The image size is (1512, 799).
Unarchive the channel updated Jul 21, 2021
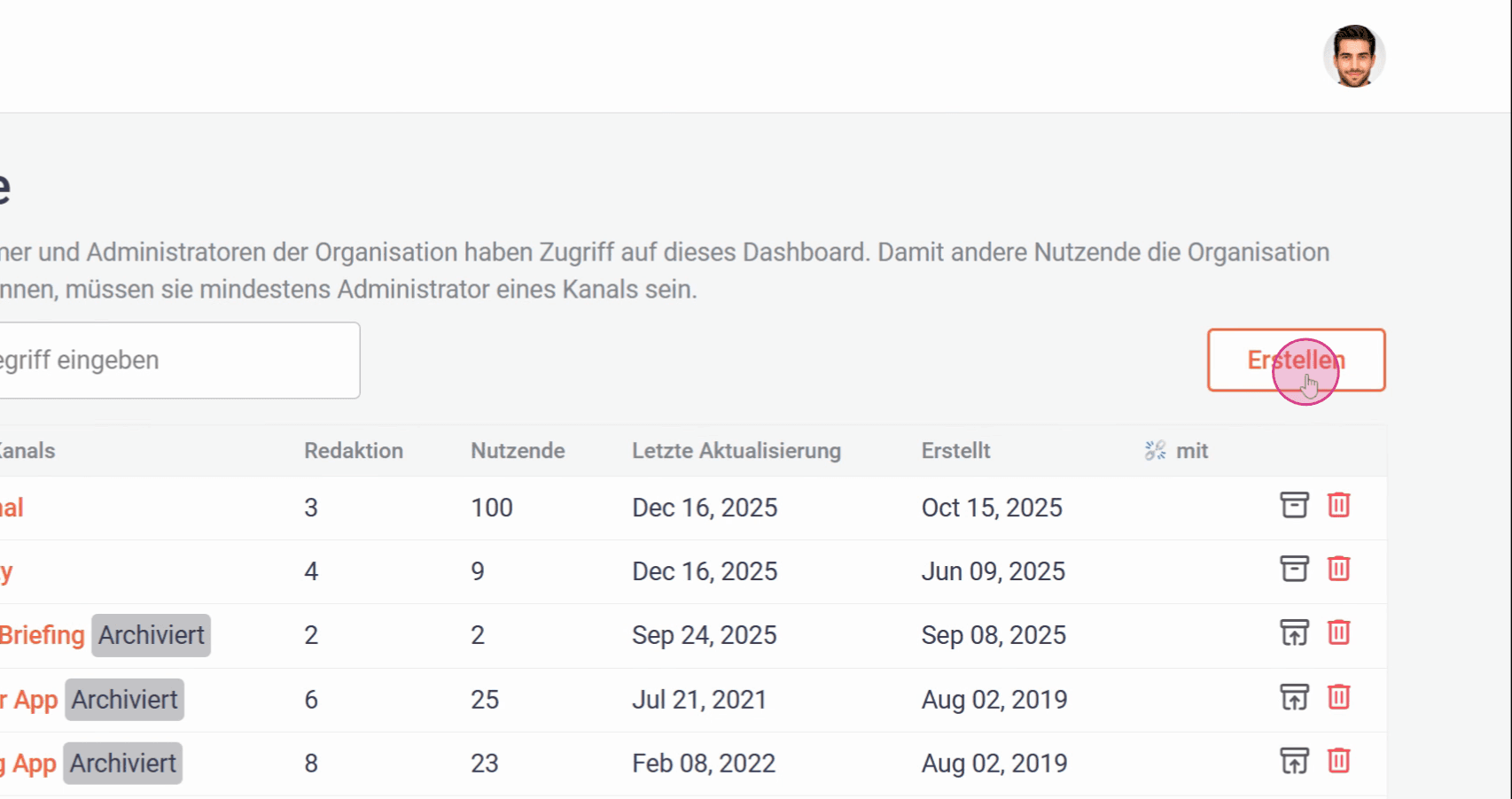click(x=1294, y=698)
